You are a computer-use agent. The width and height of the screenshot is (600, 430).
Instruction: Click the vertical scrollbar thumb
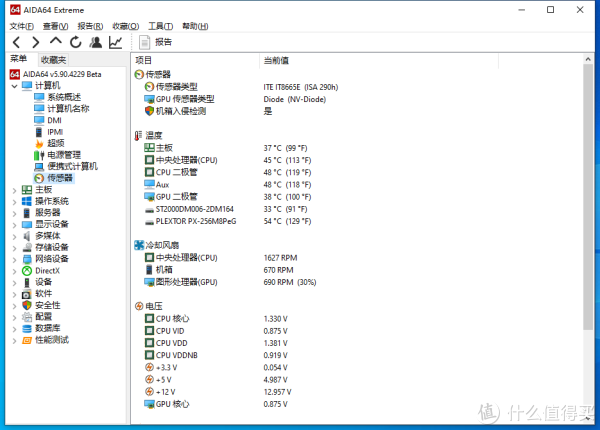tap(588, 197)
